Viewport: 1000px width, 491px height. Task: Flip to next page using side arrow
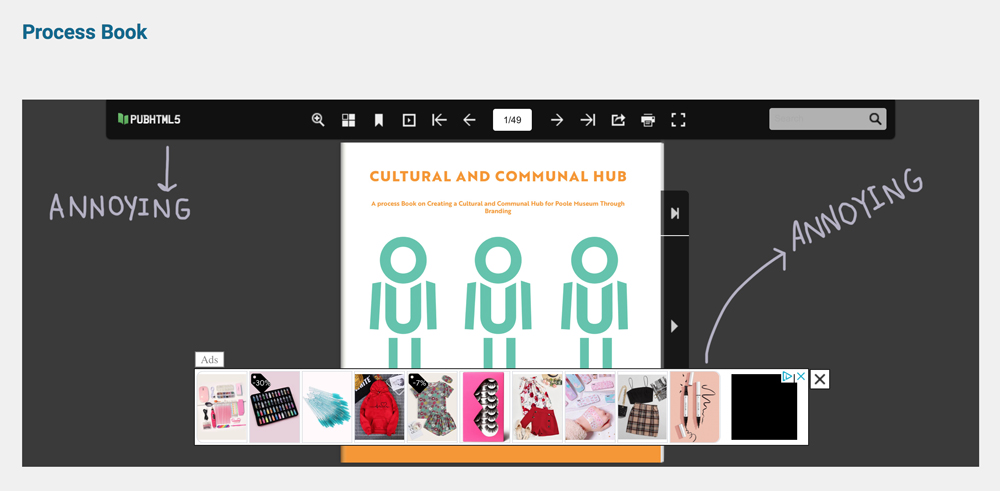click(x=674, y=326)
